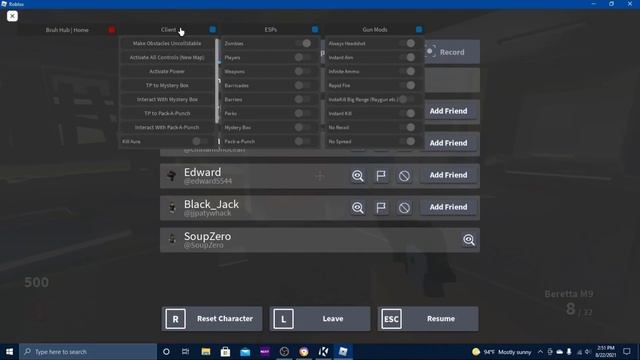Viewport: 640px width, 360px height.
Task: Toggle the Barricades ESP switch
Action: click(x=303, y=85)
